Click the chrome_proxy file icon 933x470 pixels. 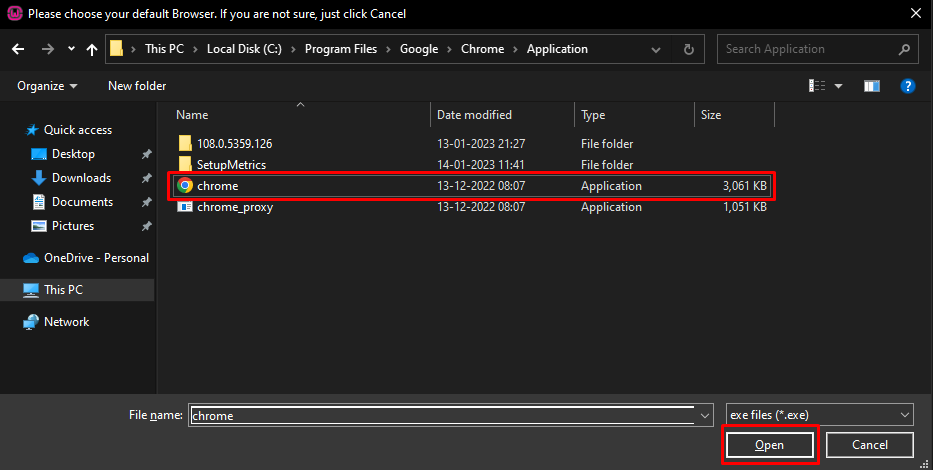pos(185,207)
